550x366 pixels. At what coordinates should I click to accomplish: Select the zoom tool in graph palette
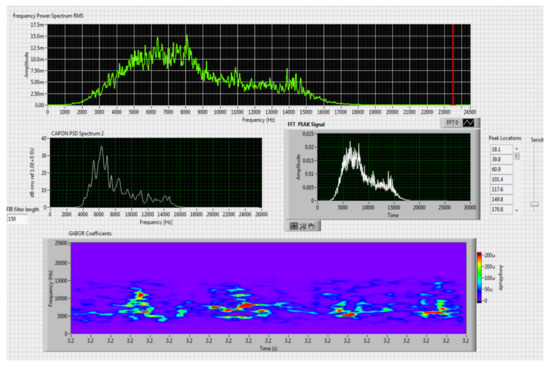point(302,226)
